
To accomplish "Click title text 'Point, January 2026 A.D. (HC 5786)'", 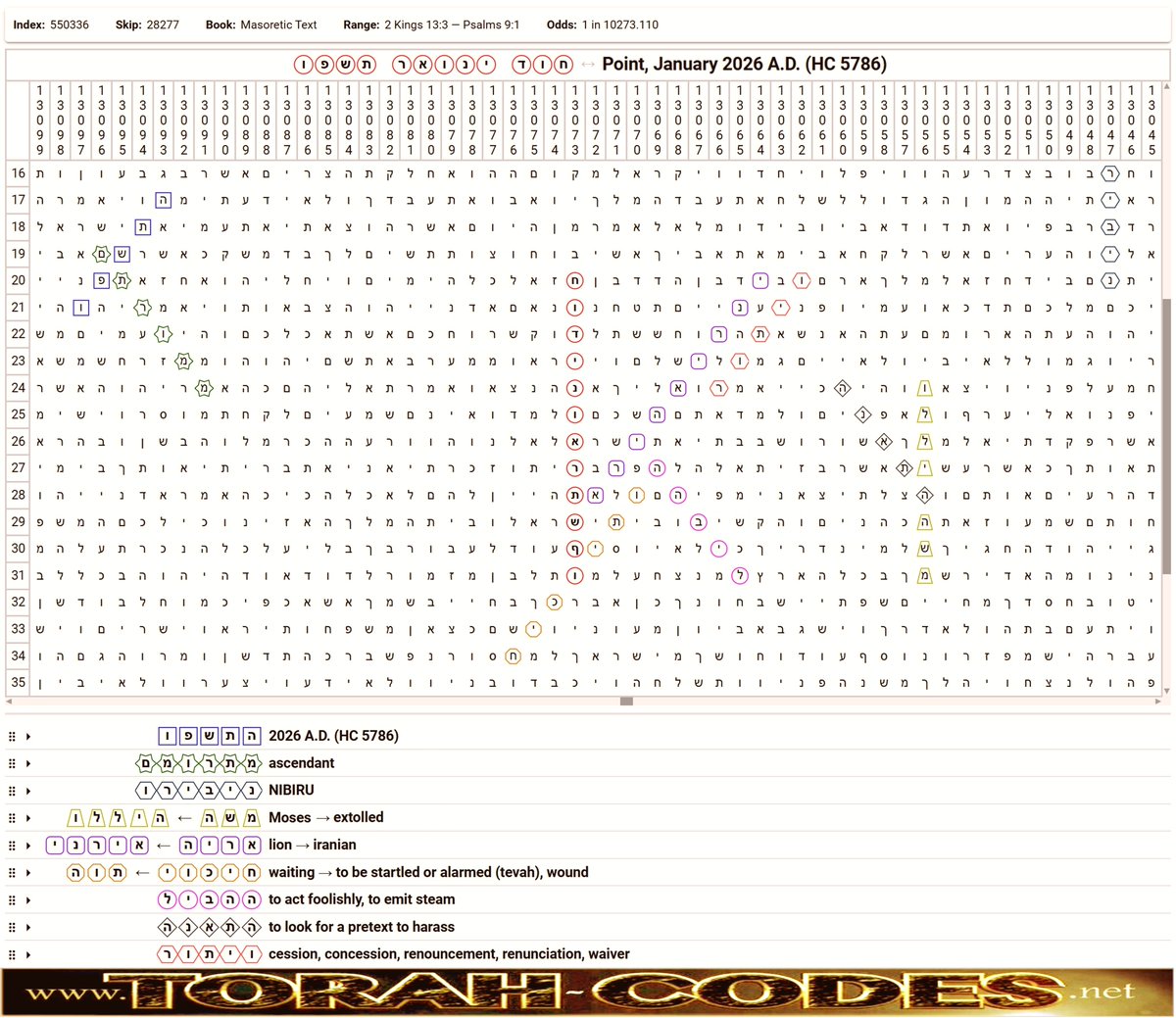I will [x=745, y=65].
